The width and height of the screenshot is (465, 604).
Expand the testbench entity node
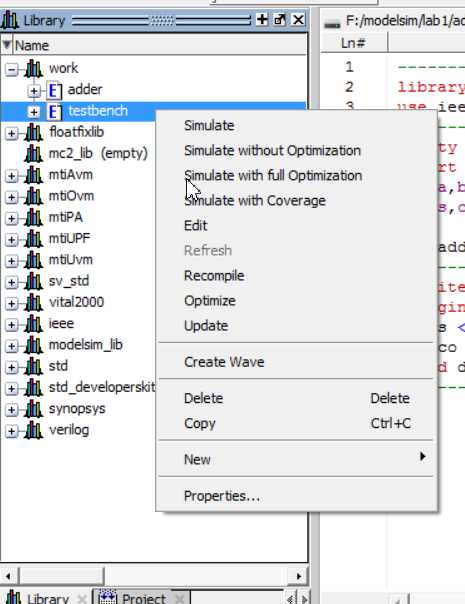34,112
